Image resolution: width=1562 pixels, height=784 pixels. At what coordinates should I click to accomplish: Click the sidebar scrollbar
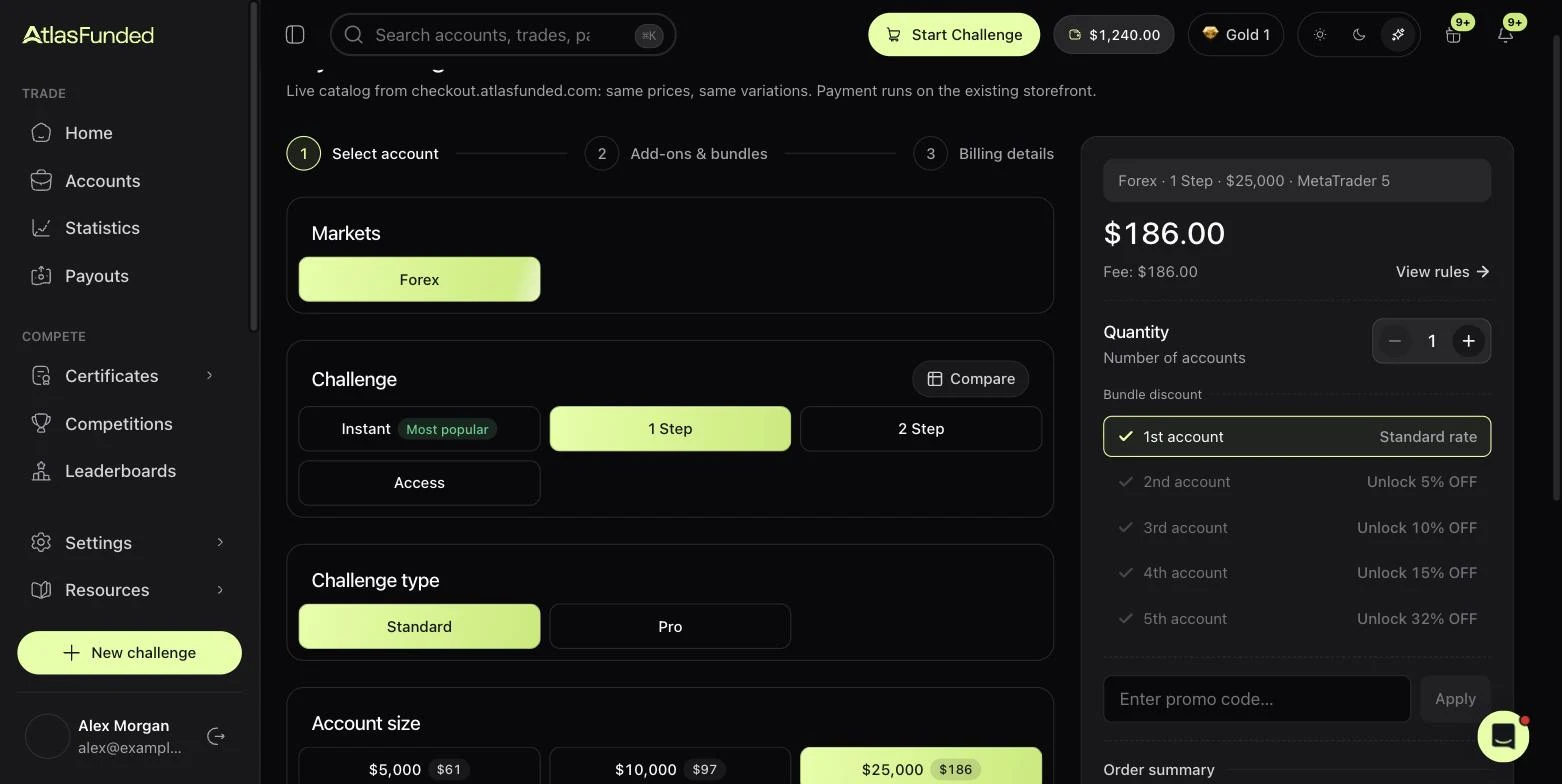pos(254,167)
